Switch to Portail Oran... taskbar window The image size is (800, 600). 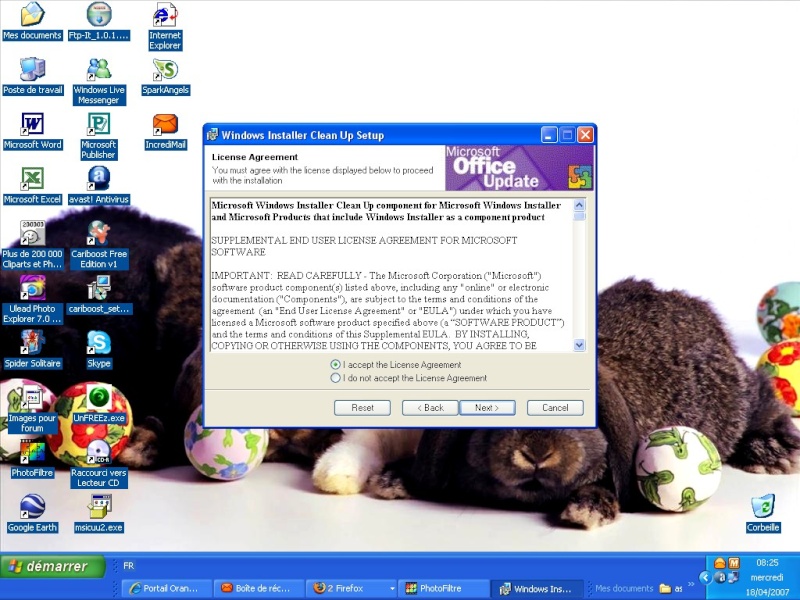pyautogui.click(x=167, y=588)
